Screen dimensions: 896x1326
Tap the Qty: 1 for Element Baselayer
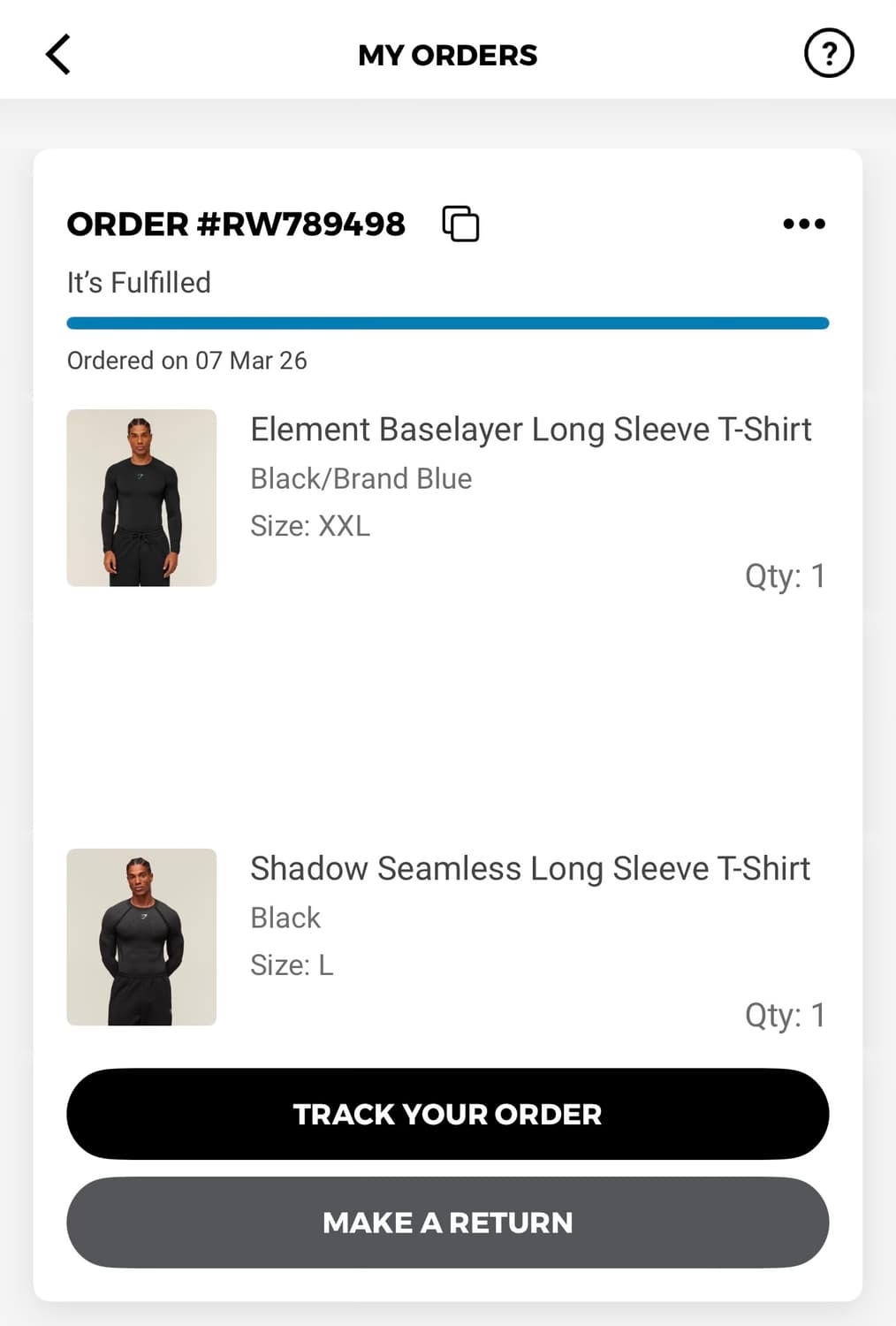click(x=785, y=575)
